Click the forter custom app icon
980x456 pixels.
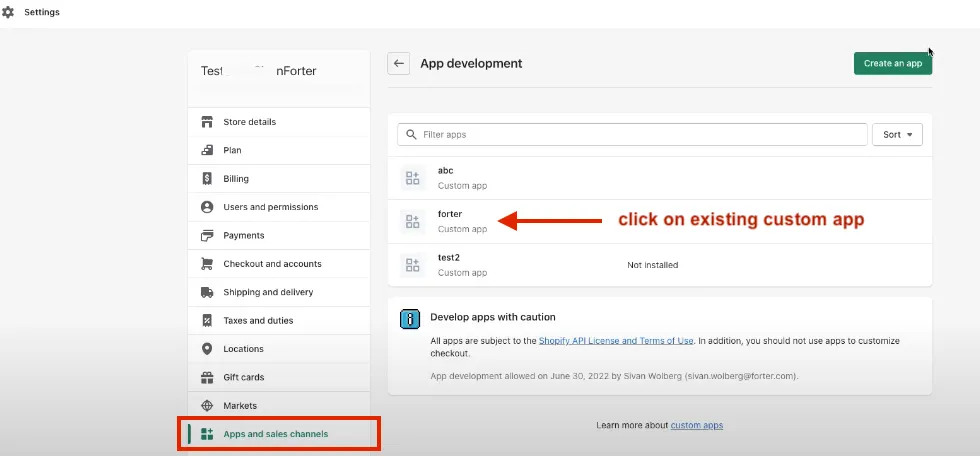(412, 221)
